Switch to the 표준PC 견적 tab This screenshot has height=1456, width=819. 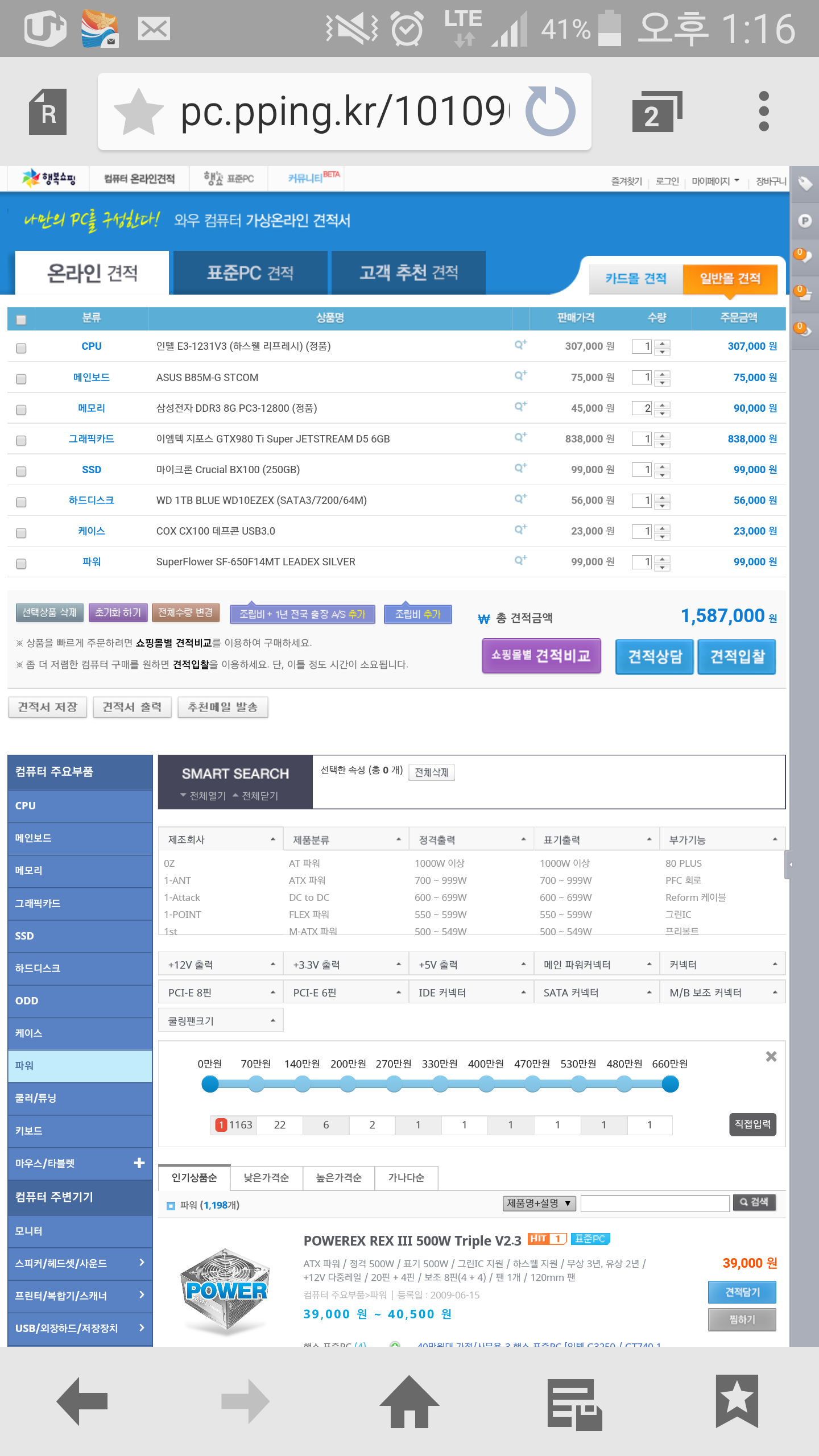pyautogui.click(x=250, y=273)
